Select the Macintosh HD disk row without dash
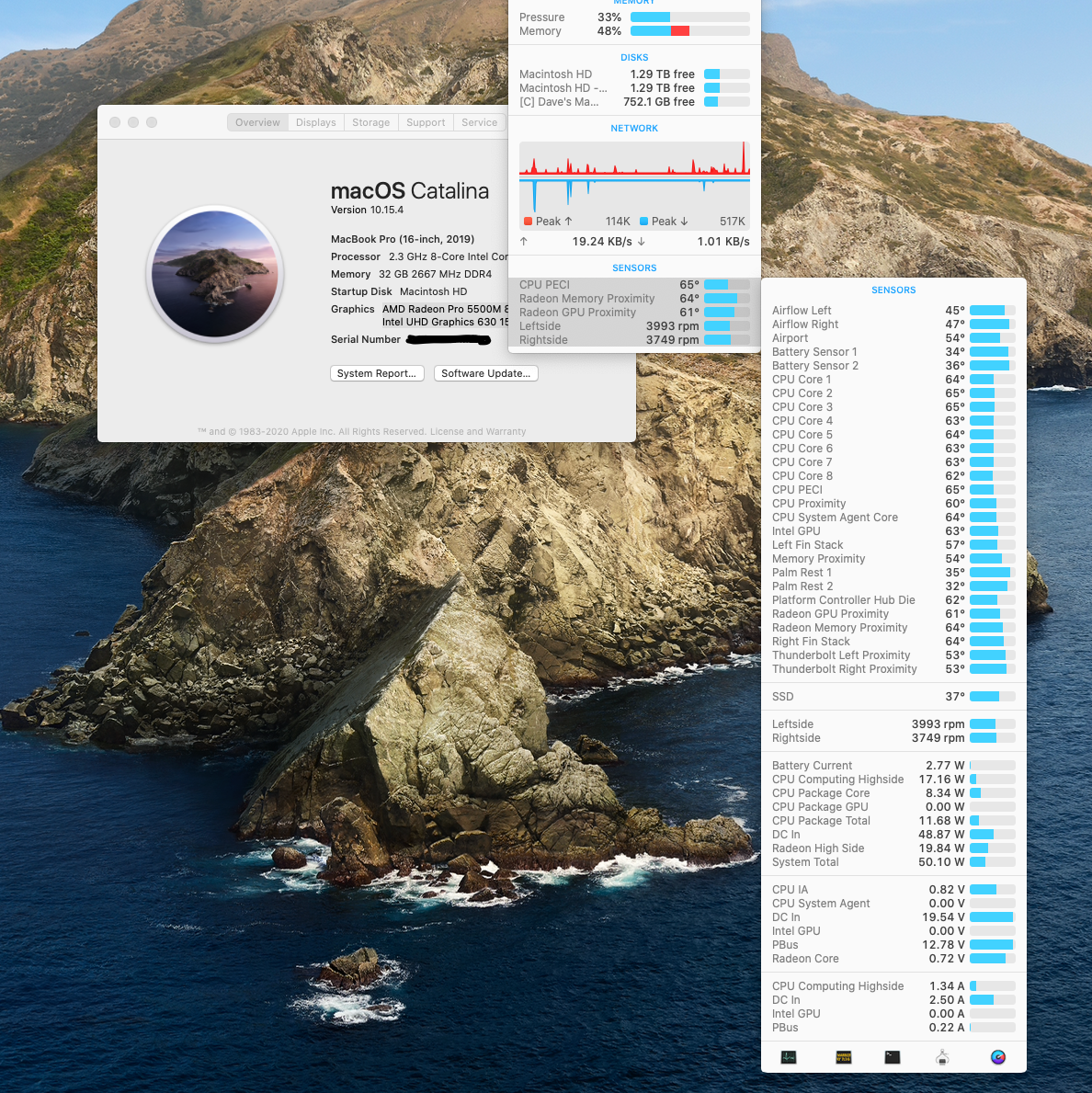Screen dimensions: 1092x1093 click(x=634, y=74)
